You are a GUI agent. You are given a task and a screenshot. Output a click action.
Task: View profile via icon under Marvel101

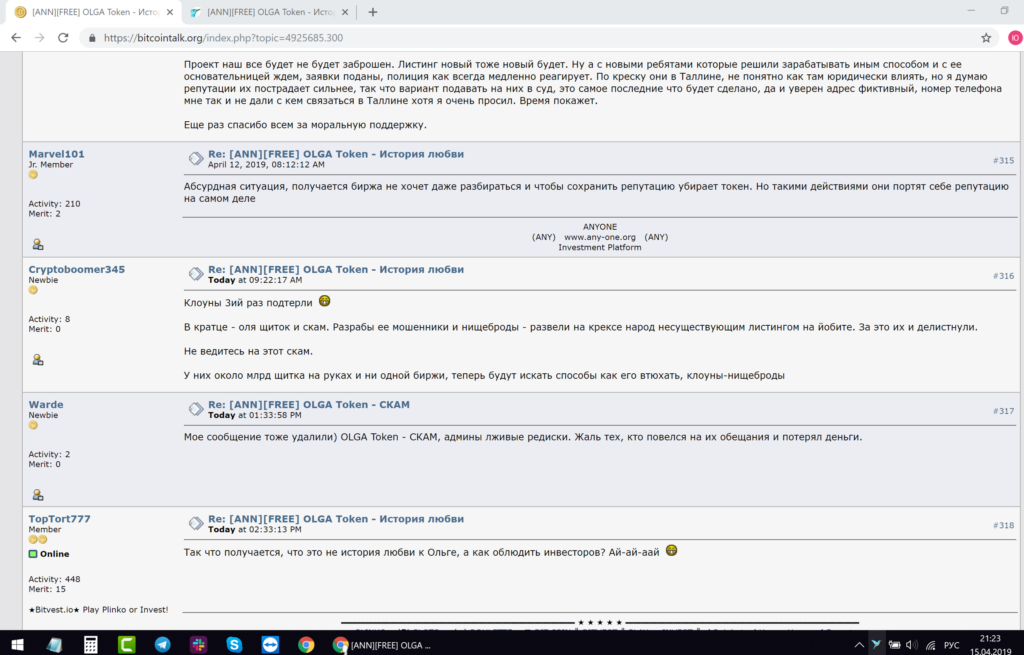coord(38,244)
